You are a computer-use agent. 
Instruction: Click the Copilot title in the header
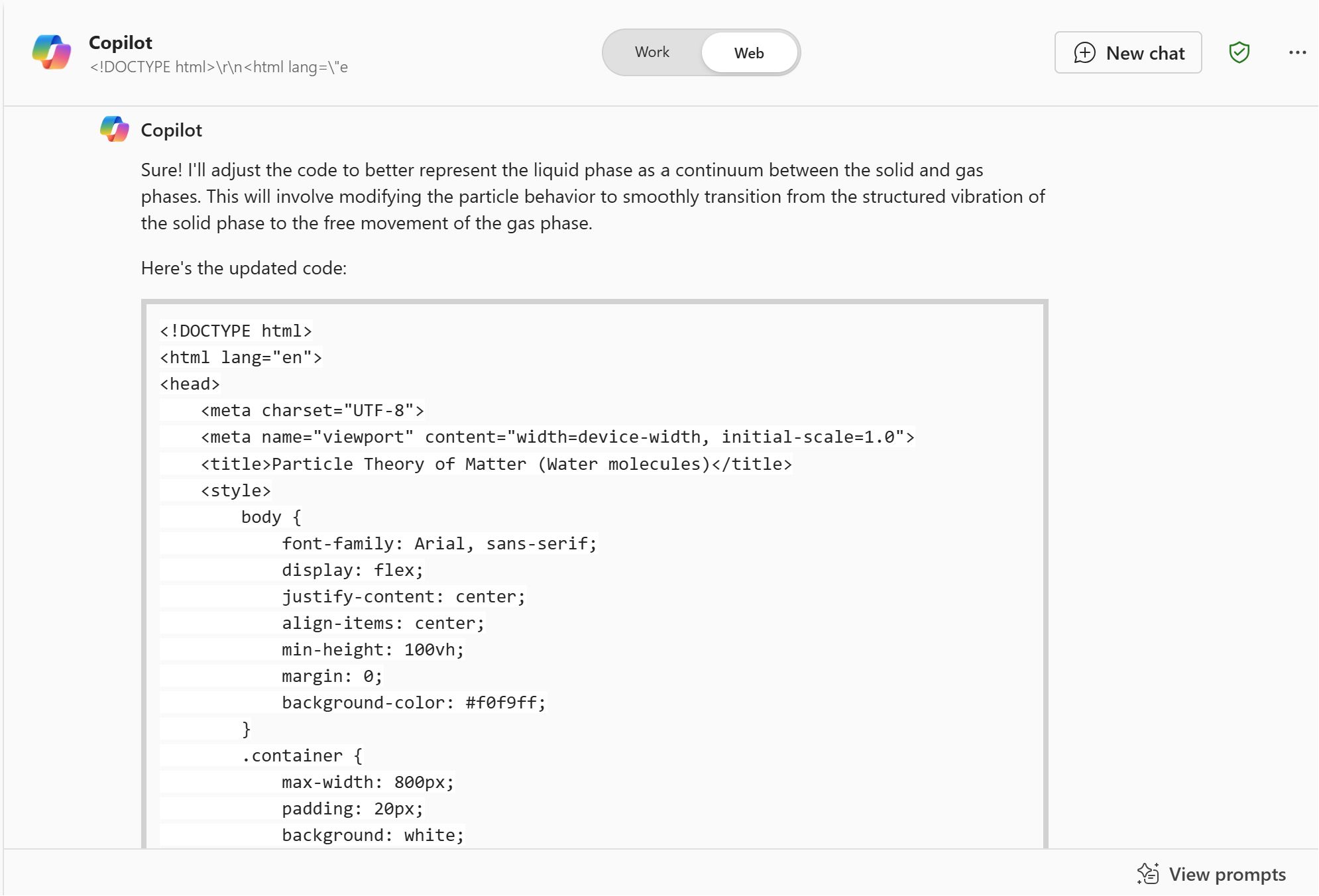pos(121,42)
